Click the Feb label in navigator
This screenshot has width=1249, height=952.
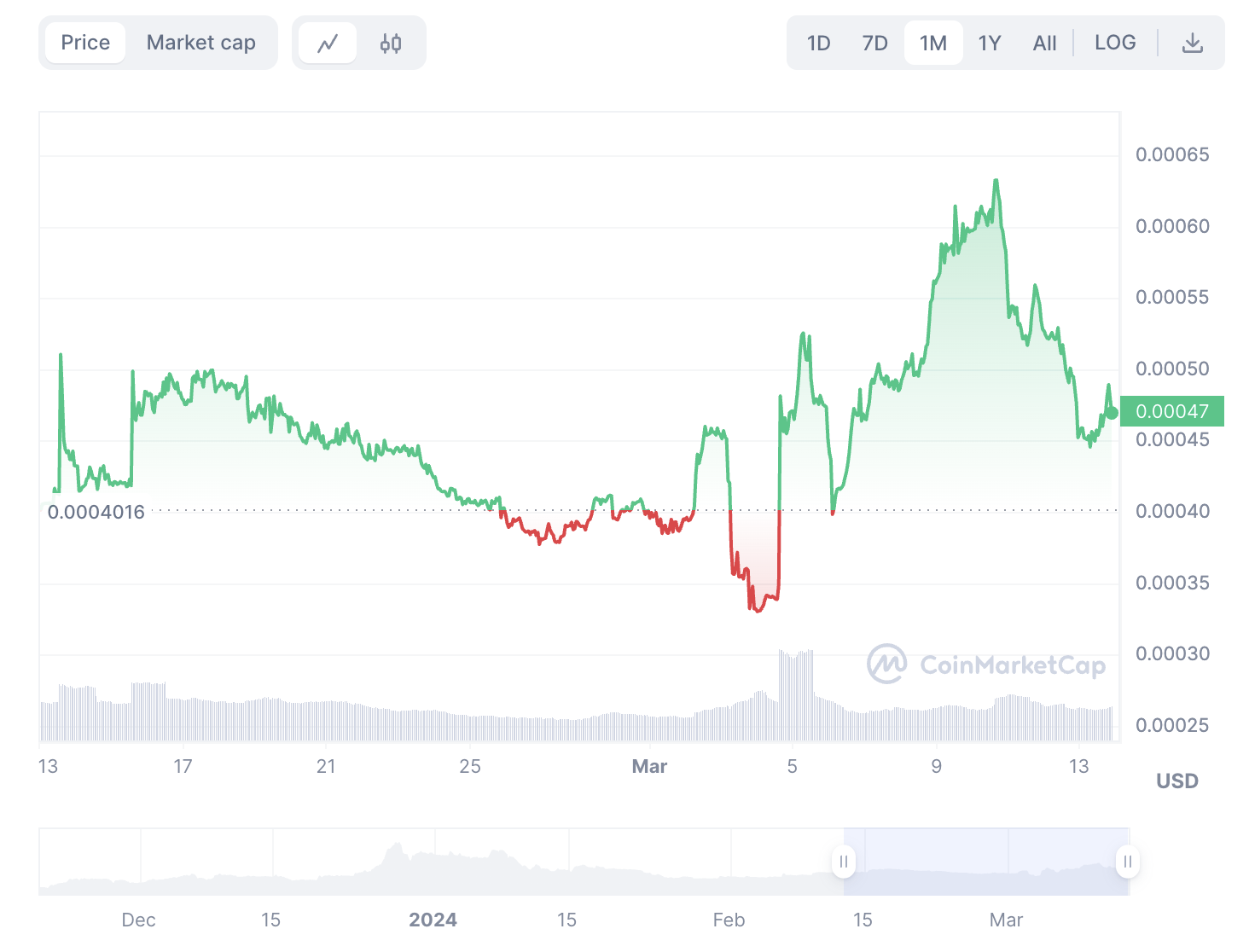(729, 920)
